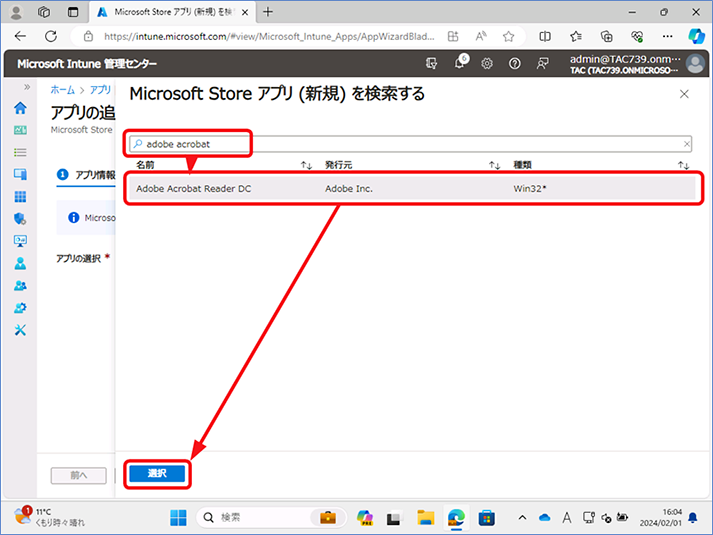
Task: Open Intune notifications bell
Action: point(460,63)
